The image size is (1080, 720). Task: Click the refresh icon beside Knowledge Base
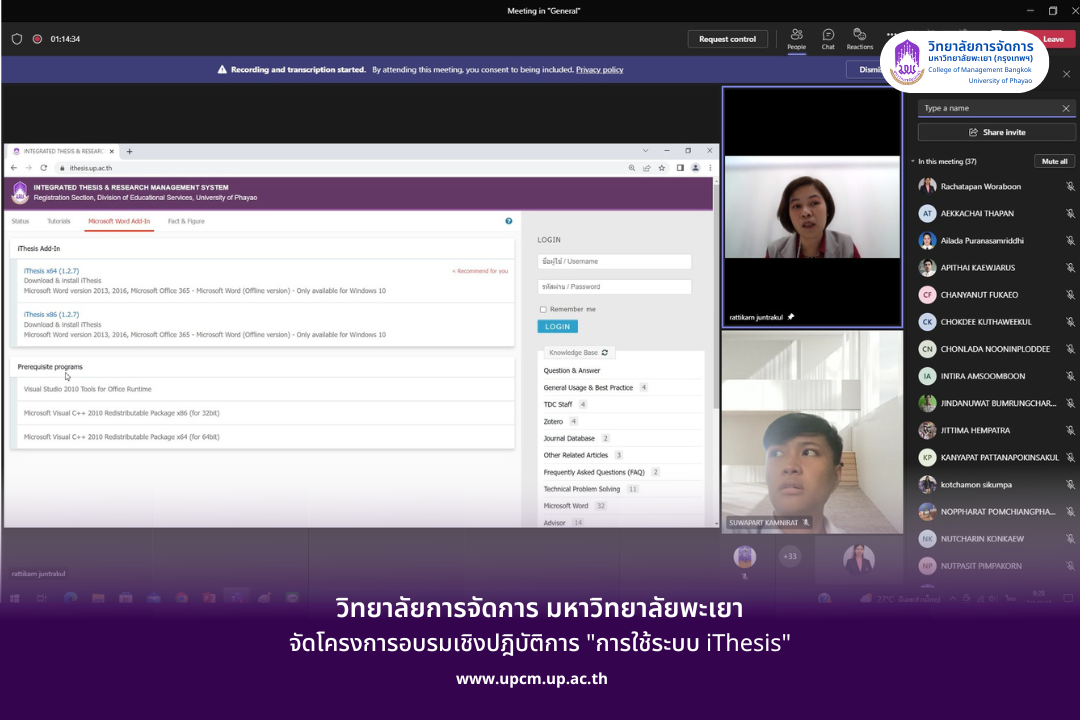point(605,353)
